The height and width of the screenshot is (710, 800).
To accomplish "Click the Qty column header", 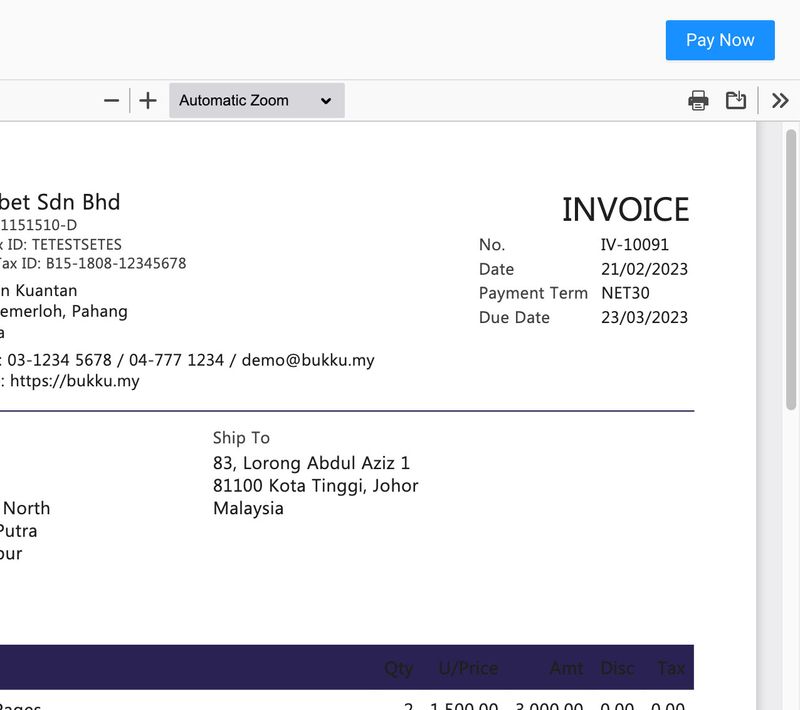I will [x=397, y=668].
